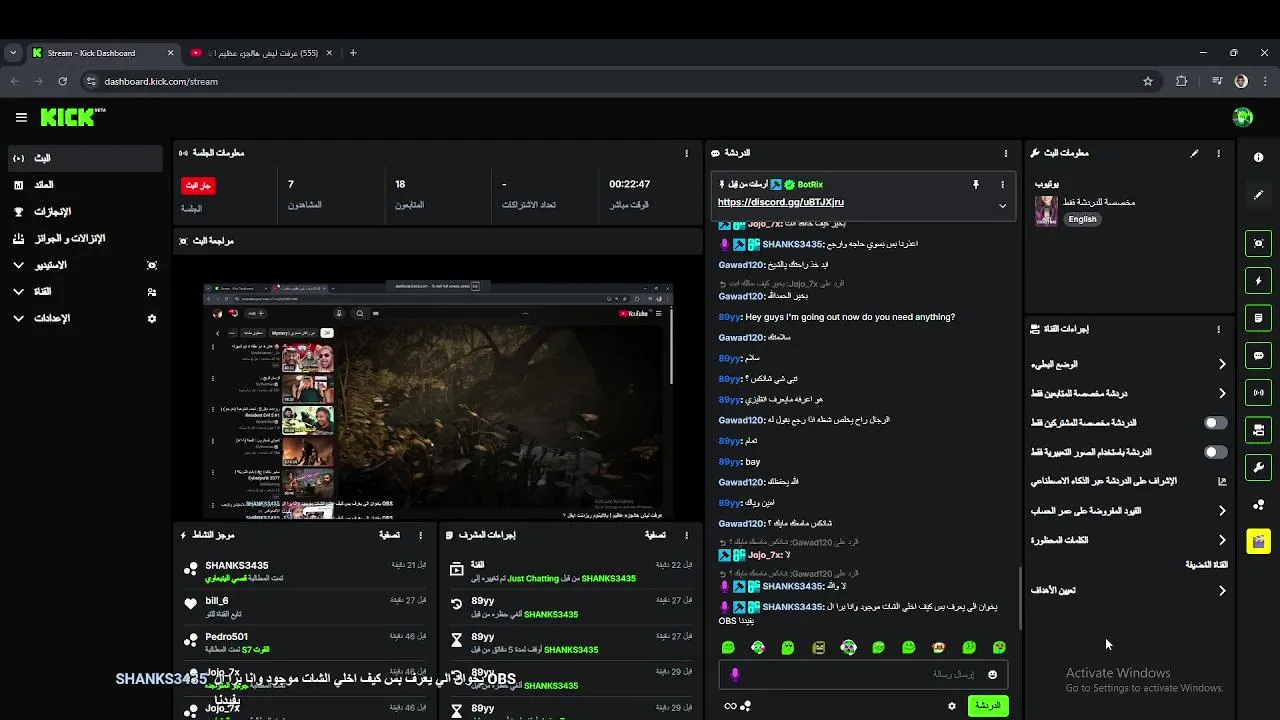Open three-dot menu of stream info panel
The image size is (1280, 720).
coord(1218,153)
